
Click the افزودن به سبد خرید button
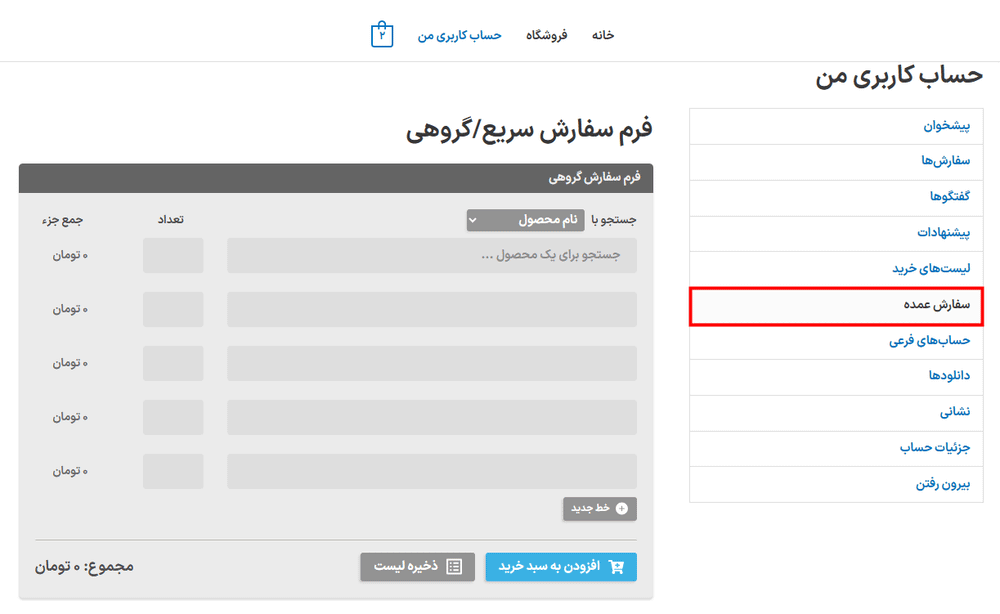click(x=560, y=566)
